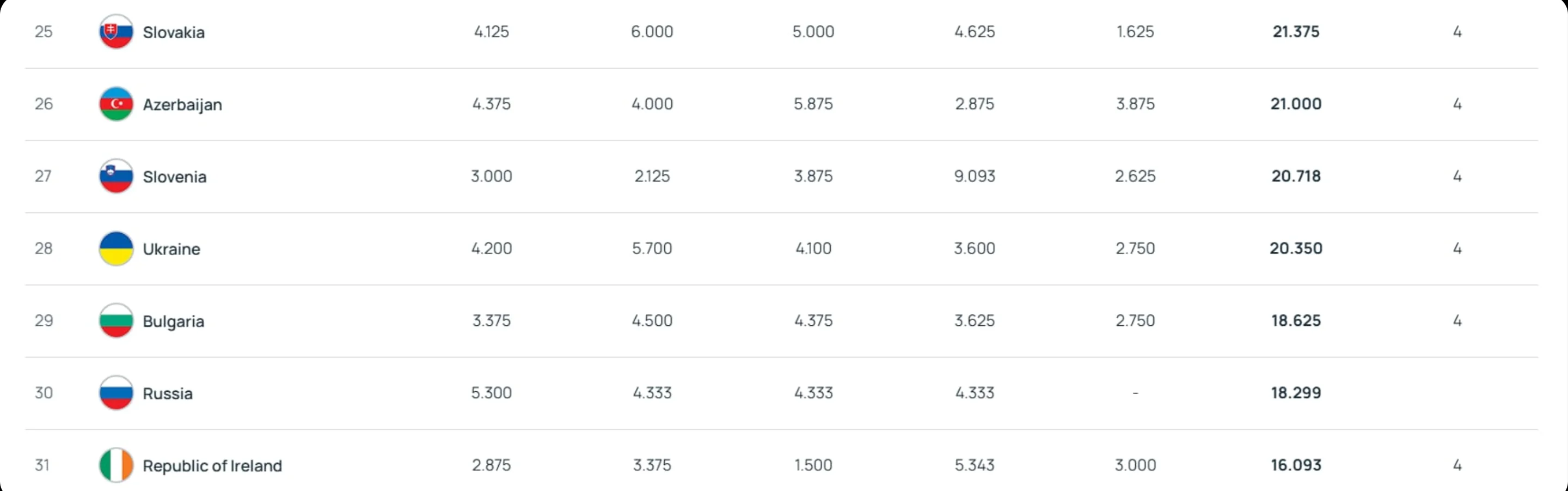The image size is (1568, 491).
Task: Click Republic of Ireland's total 16.093
Action: point(1295,465)
